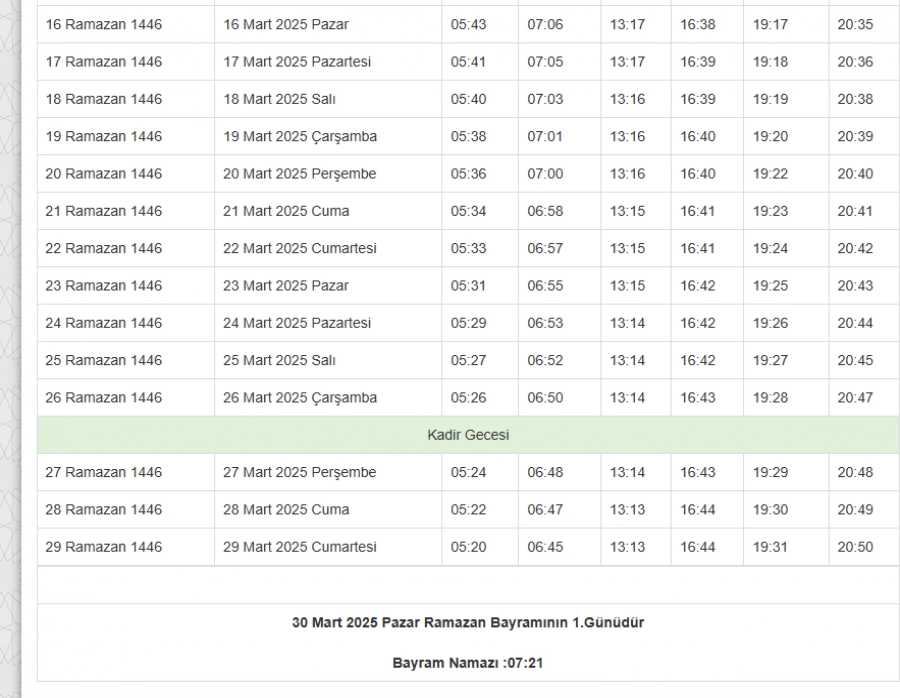Screen dimensions: 900x698
Task: Click the 19 Mart 2025 Çarşamba cell
Action: point(300,136)
